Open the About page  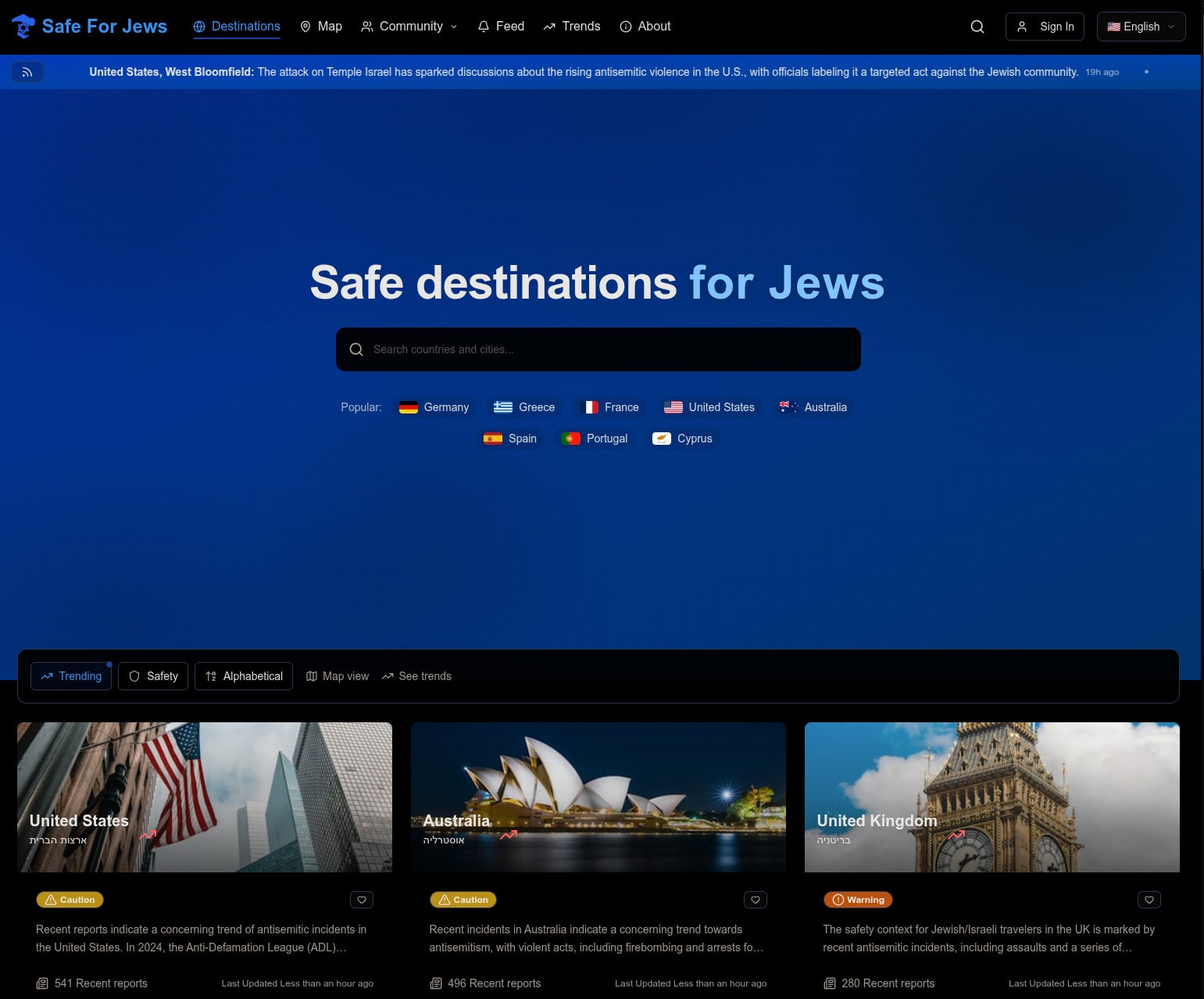[x=645, y=27]
